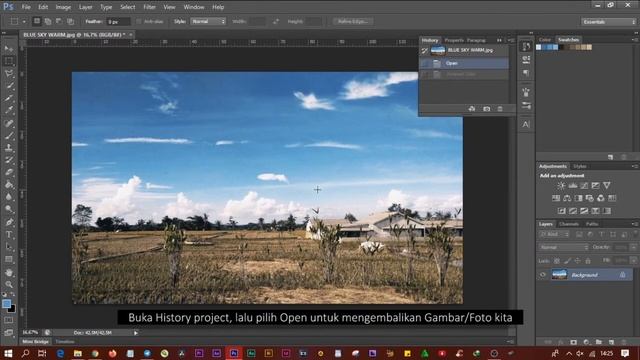Open the Swatches panel options menu

pos(634,40)
